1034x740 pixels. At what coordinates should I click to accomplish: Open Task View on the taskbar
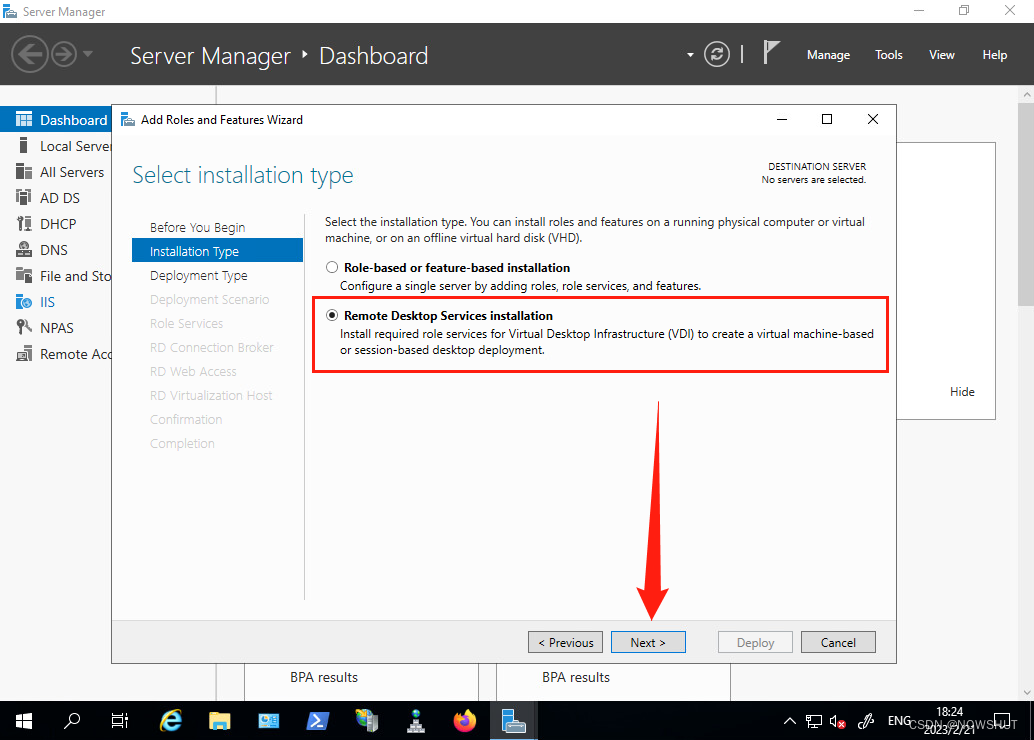point(119,721)
